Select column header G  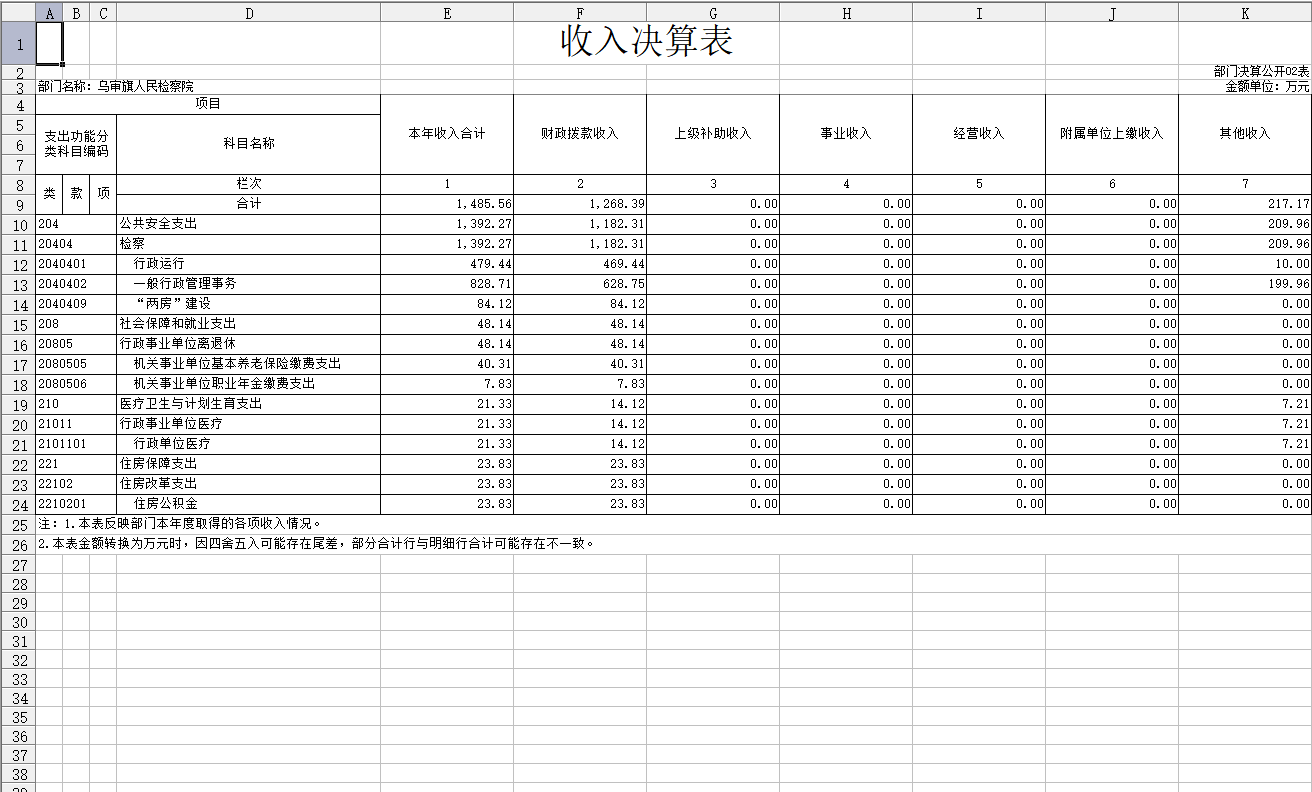713,13
